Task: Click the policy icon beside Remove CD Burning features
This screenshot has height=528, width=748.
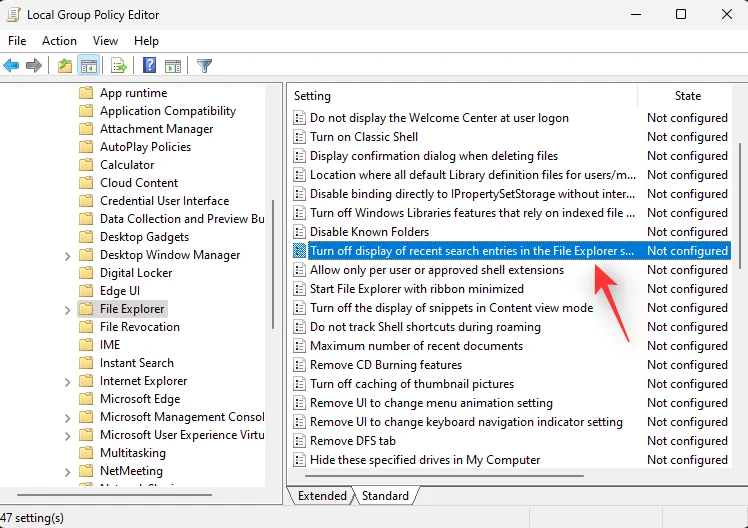Action: click(299, 365)
